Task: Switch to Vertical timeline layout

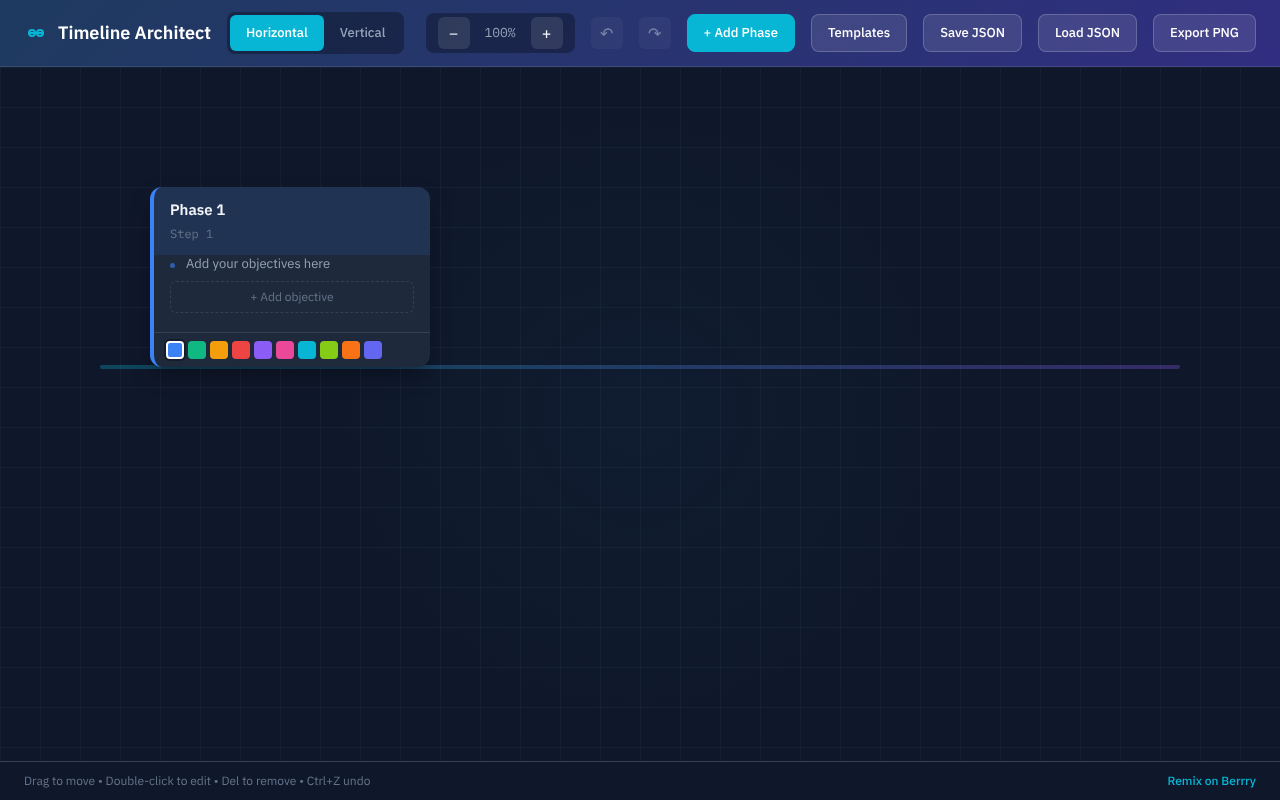Action: [362, 32]
